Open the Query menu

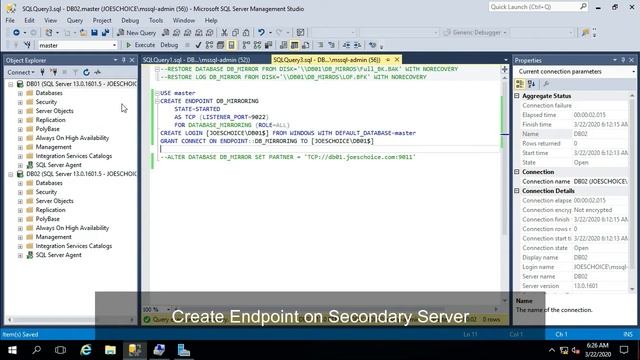tap(75, 20)
